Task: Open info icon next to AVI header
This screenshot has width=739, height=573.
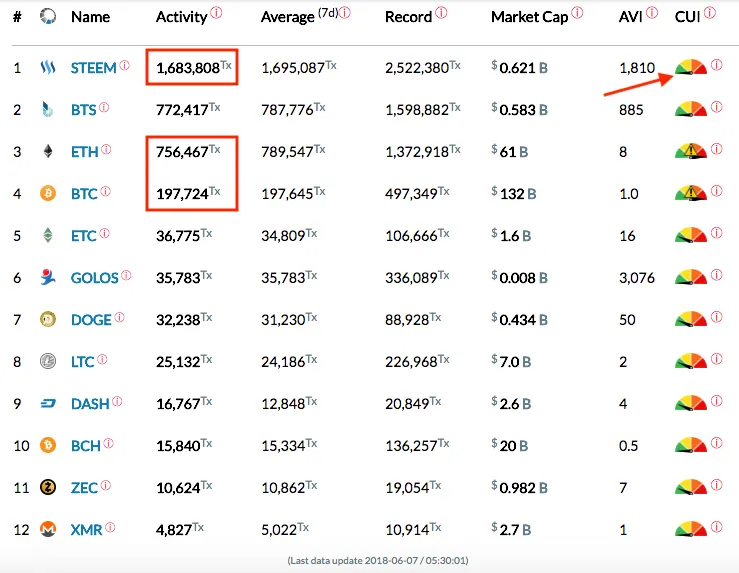Action: click(652, 13)
